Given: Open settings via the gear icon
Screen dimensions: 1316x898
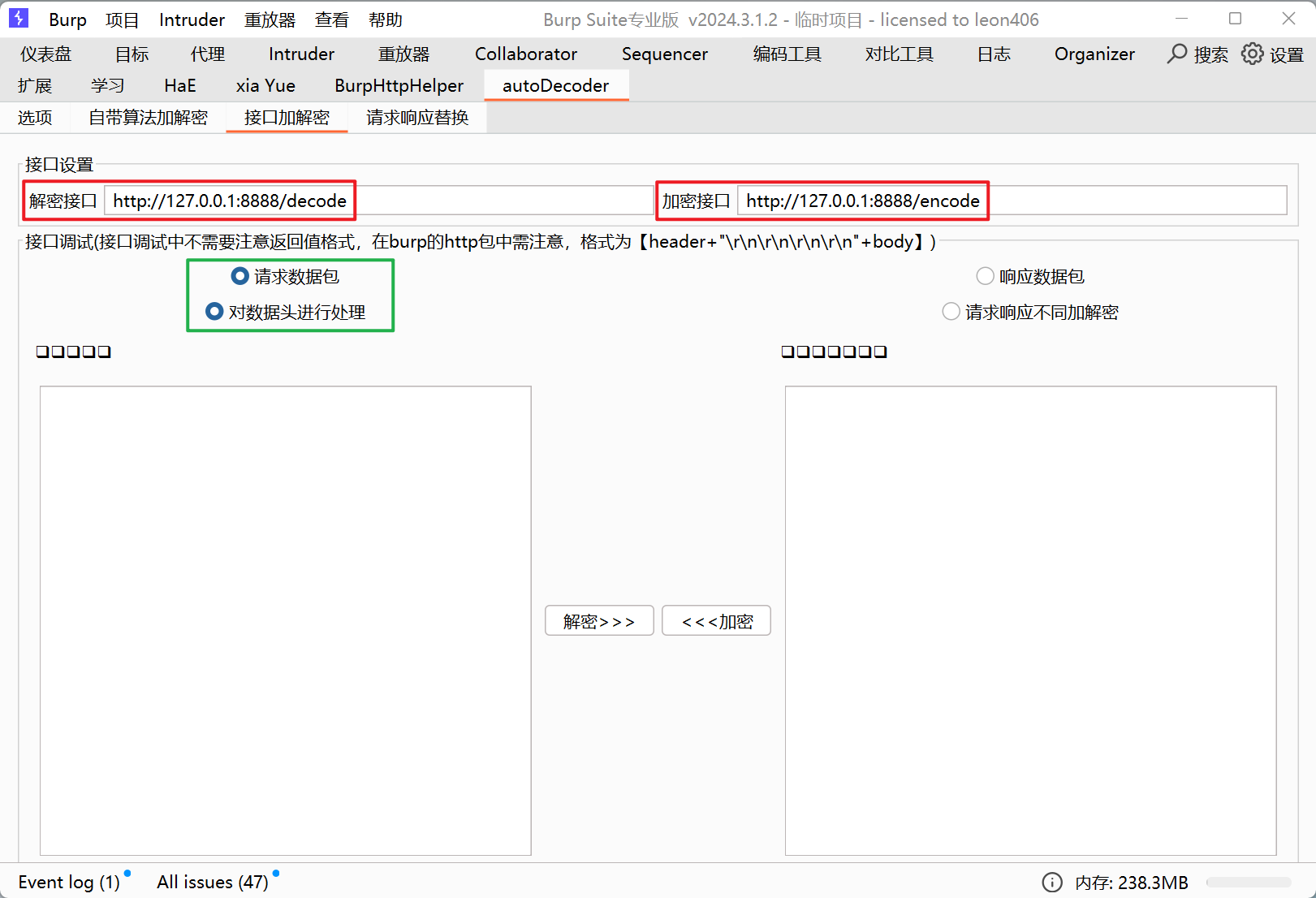Looking at the screenshot, I should [x=1252, y=54].
